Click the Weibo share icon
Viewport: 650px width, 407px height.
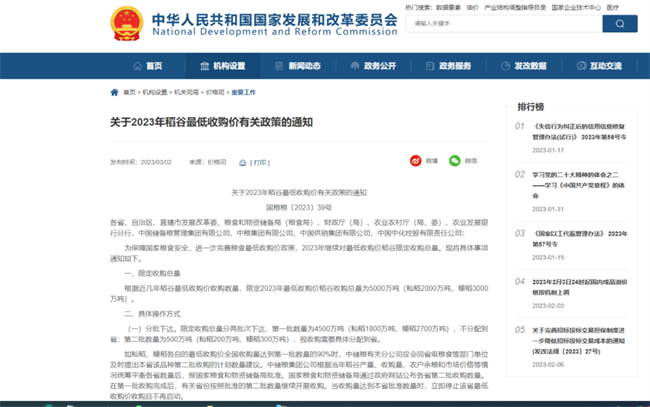click(416, 160)
